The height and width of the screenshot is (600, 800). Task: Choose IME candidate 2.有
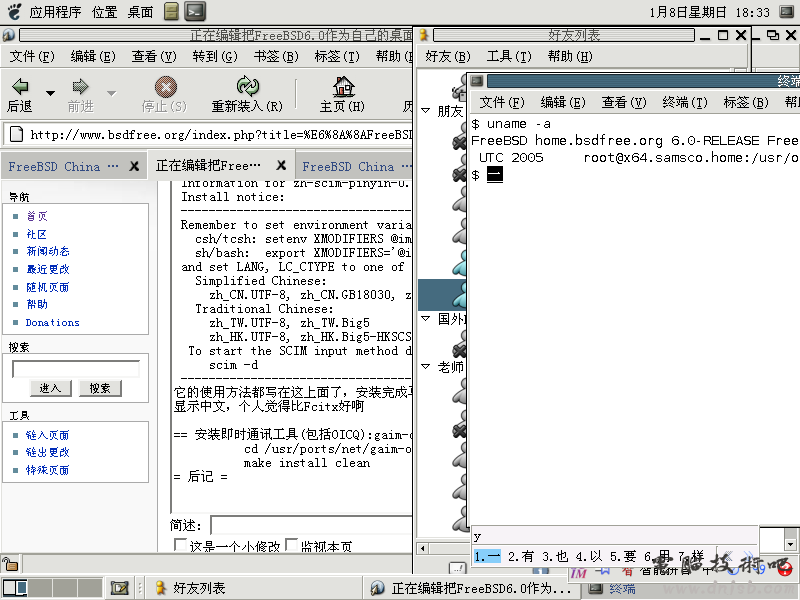[x=520, y=556]
